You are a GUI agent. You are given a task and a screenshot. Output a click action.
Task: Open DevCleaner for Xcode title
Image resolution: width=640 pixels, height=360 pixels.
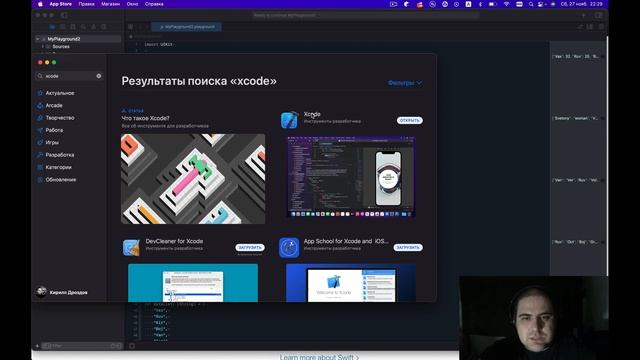(174, 241)
